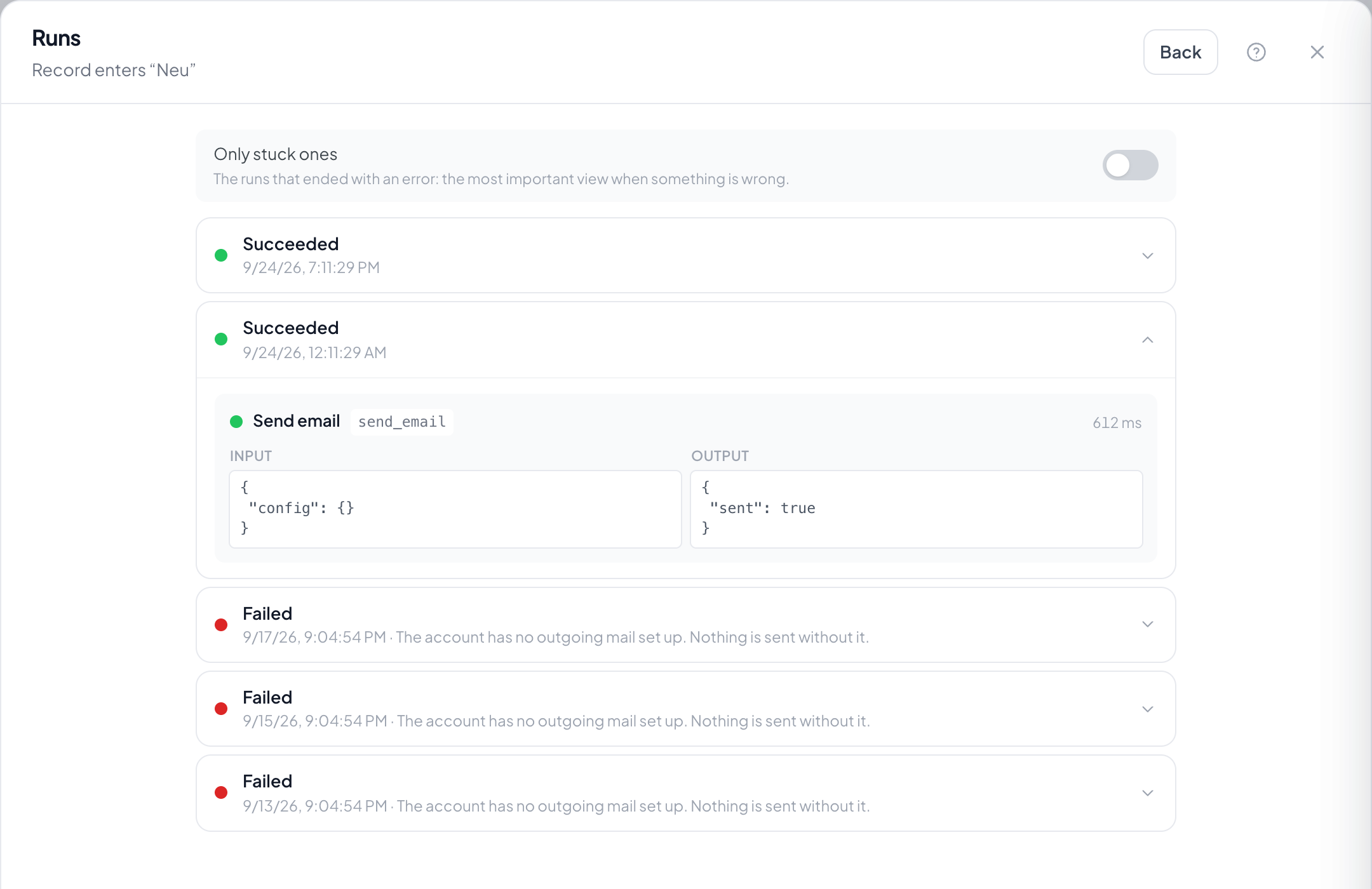
Task: Click the timestamp 9/24/26, 12:11:29 AM
Action: coord(314,352)
